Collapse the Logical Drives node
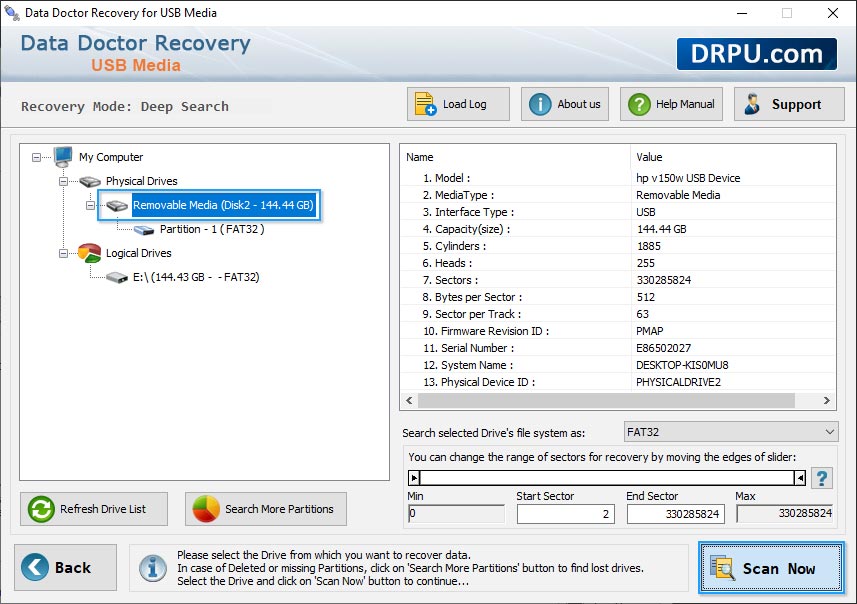Image resolution: width=857 pixels, height=604 pixels. pos(63,253)
